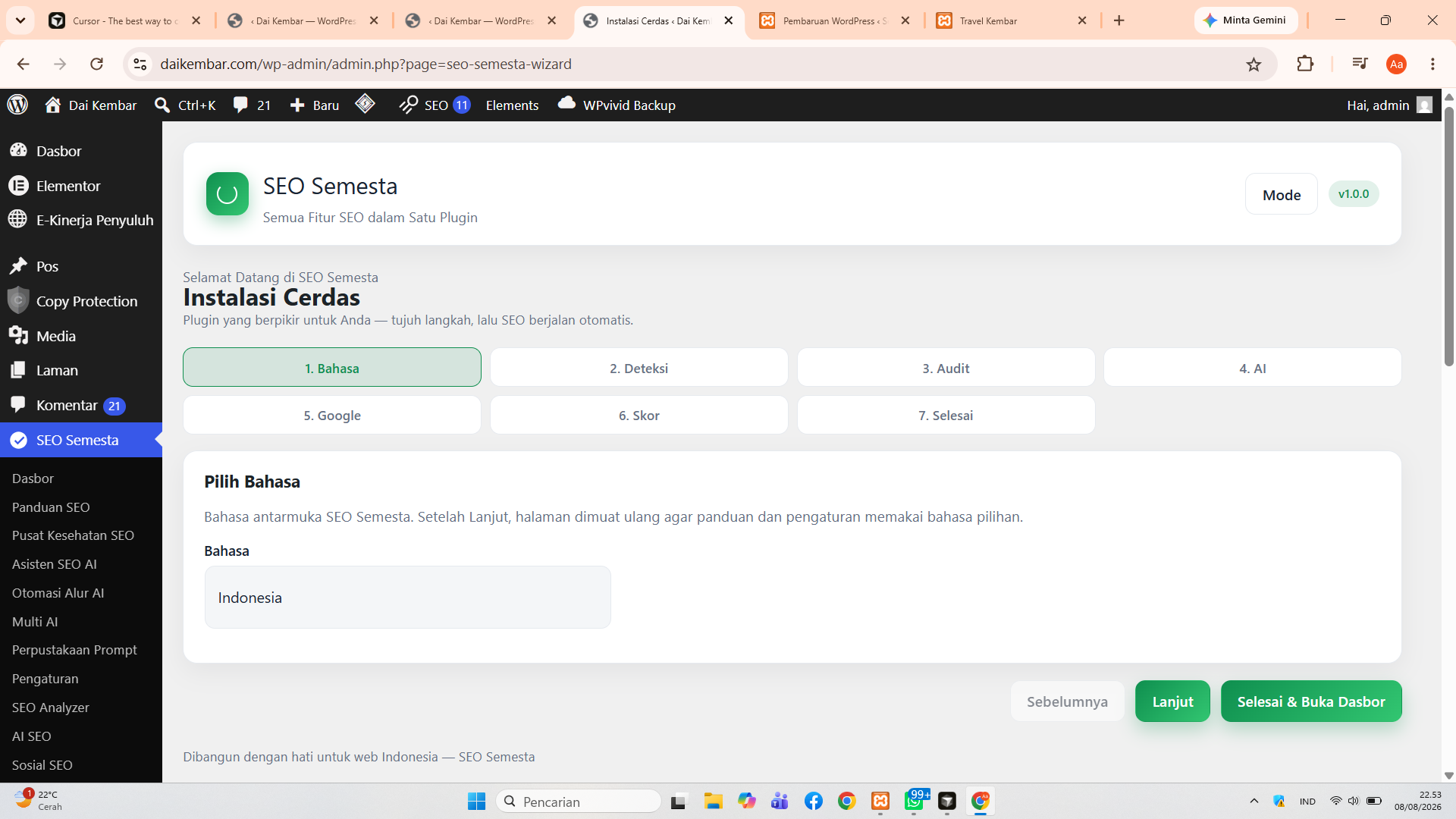Open Otomasi Alur AI submenu link
1456x819 pixels.
58,593
